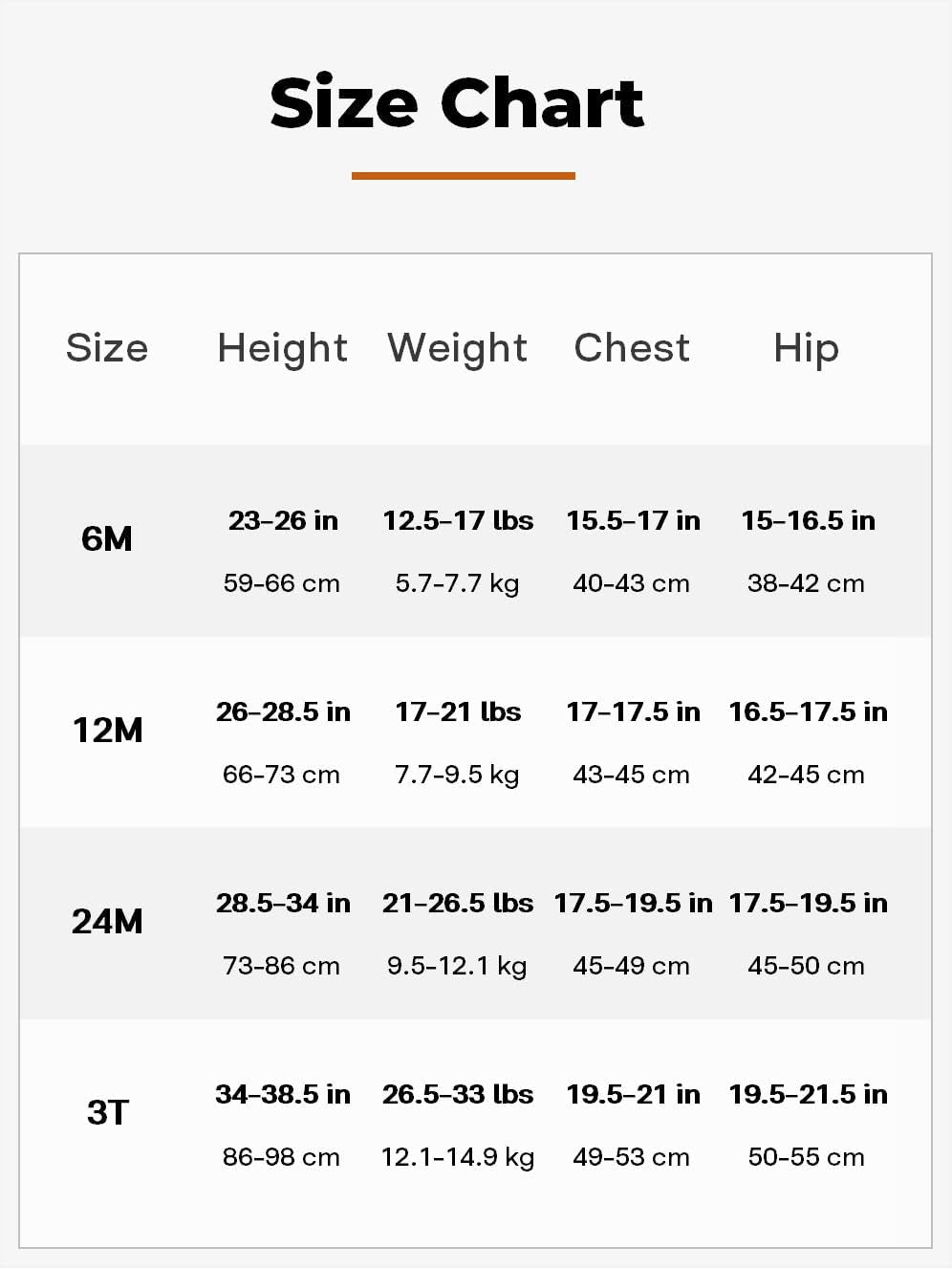Click the 16.5-17.5 in hip value
The width and height of the screenshot is (952, 1269).
click(808, 712)
